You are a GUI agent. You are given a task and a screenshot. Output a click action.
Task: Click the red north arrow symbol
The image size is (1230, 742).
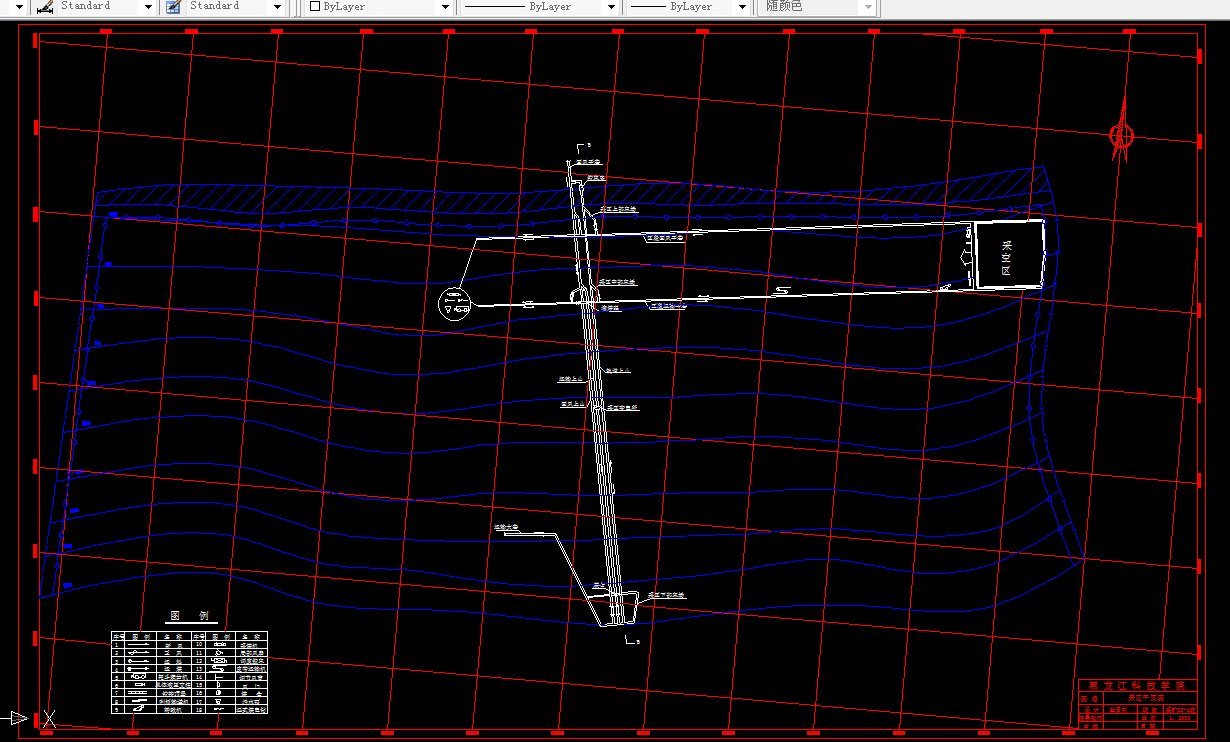(1121, 131)
